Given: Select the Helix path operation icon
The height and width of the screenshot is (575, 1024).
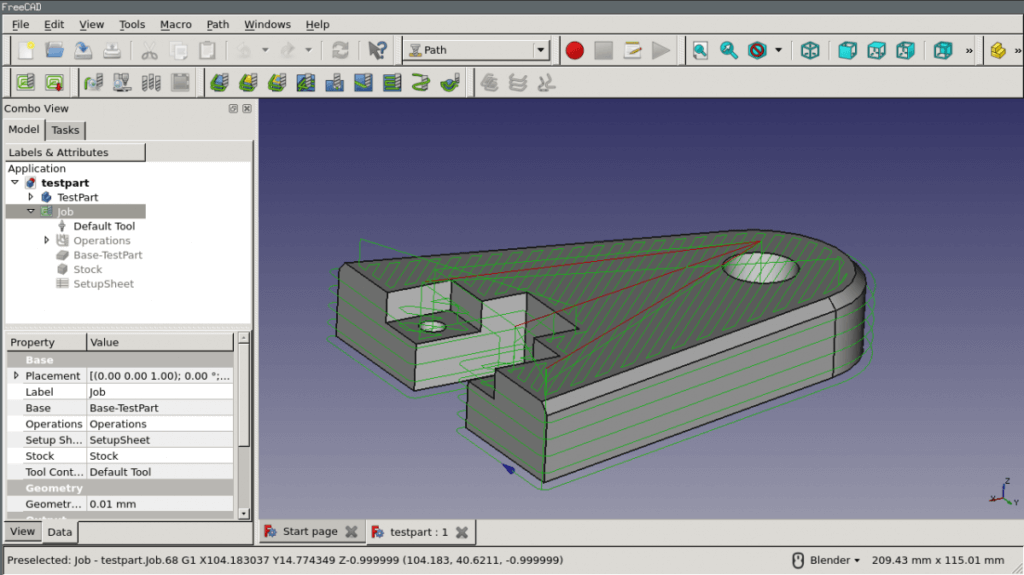Looking at the screenshot, I should (x=421, y=82).
